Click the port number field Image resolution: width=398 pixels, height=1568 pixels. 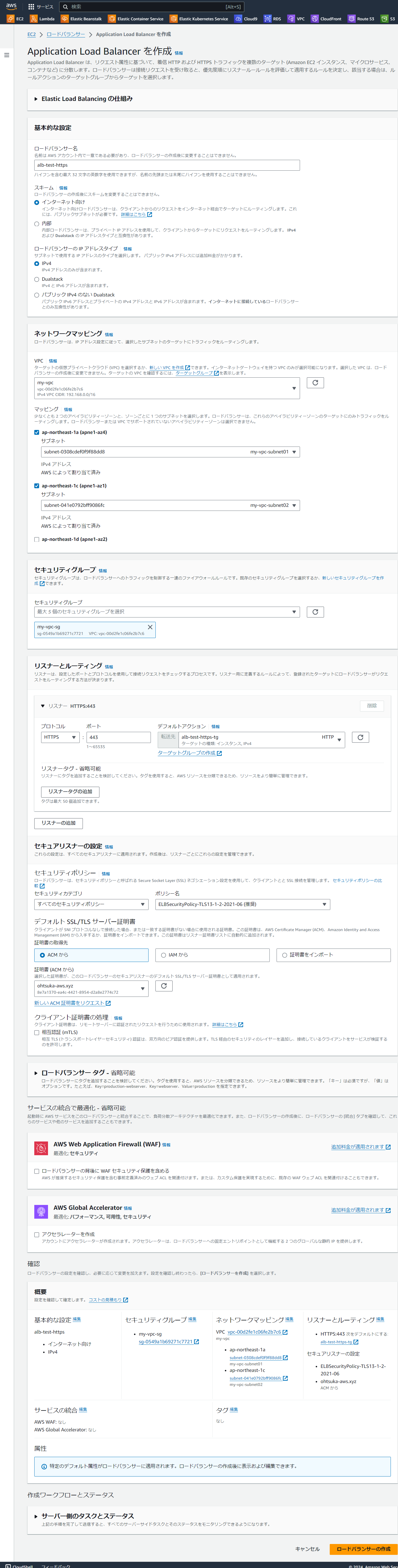[118, 737]
